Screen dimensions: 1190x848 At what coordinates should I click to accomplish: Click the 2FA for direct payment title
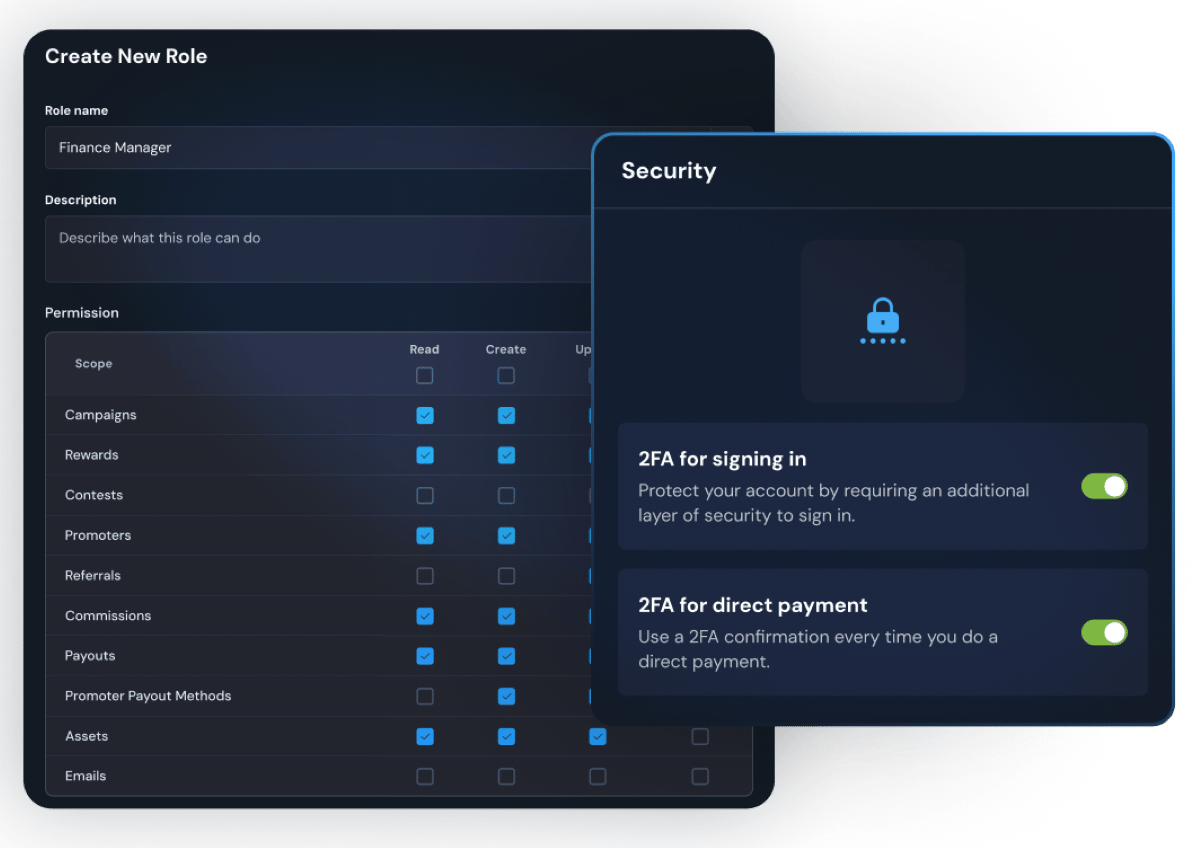click(x=753, y=605)
